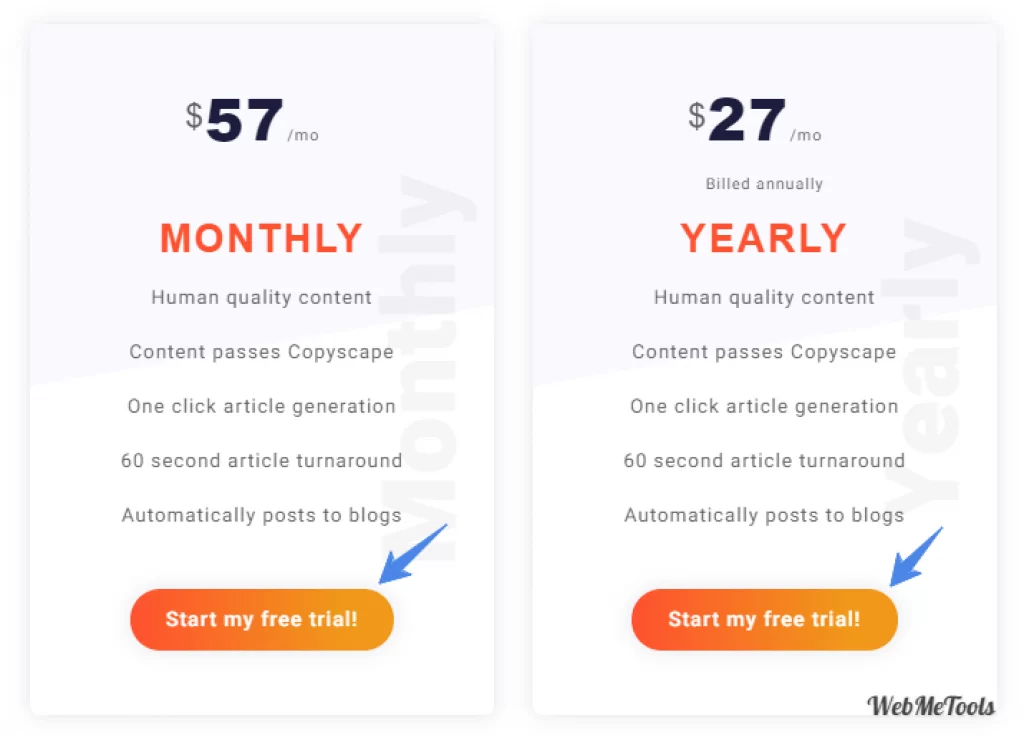Click the Billed annually note
Viewport: 1024px width, 738px height.
764,184
